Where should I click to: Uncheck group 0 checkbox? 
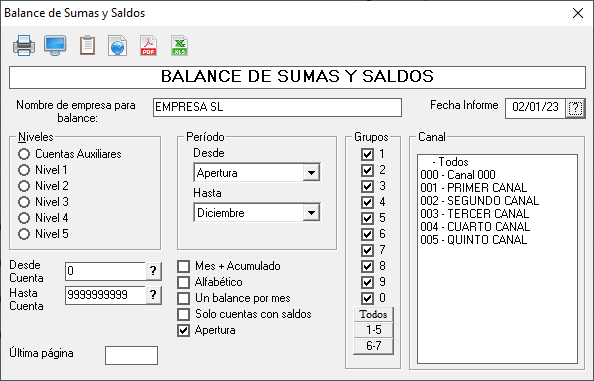[x=367, y=298]
